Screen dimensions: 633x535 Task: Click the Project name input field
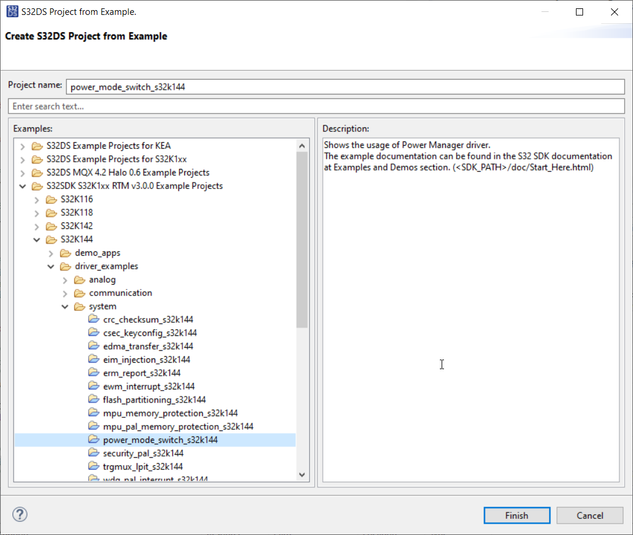coord(345,87)
